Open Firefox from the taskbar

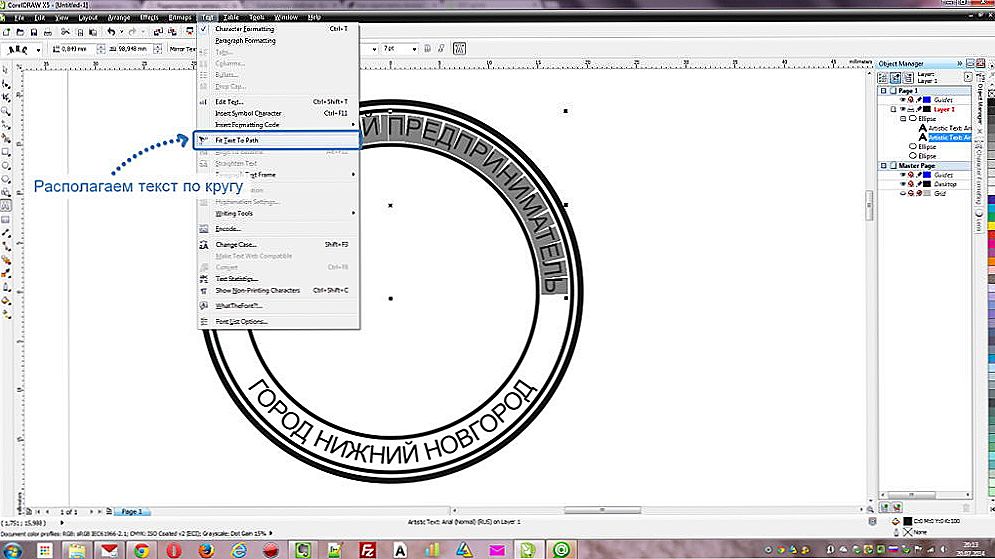(206, 549)
